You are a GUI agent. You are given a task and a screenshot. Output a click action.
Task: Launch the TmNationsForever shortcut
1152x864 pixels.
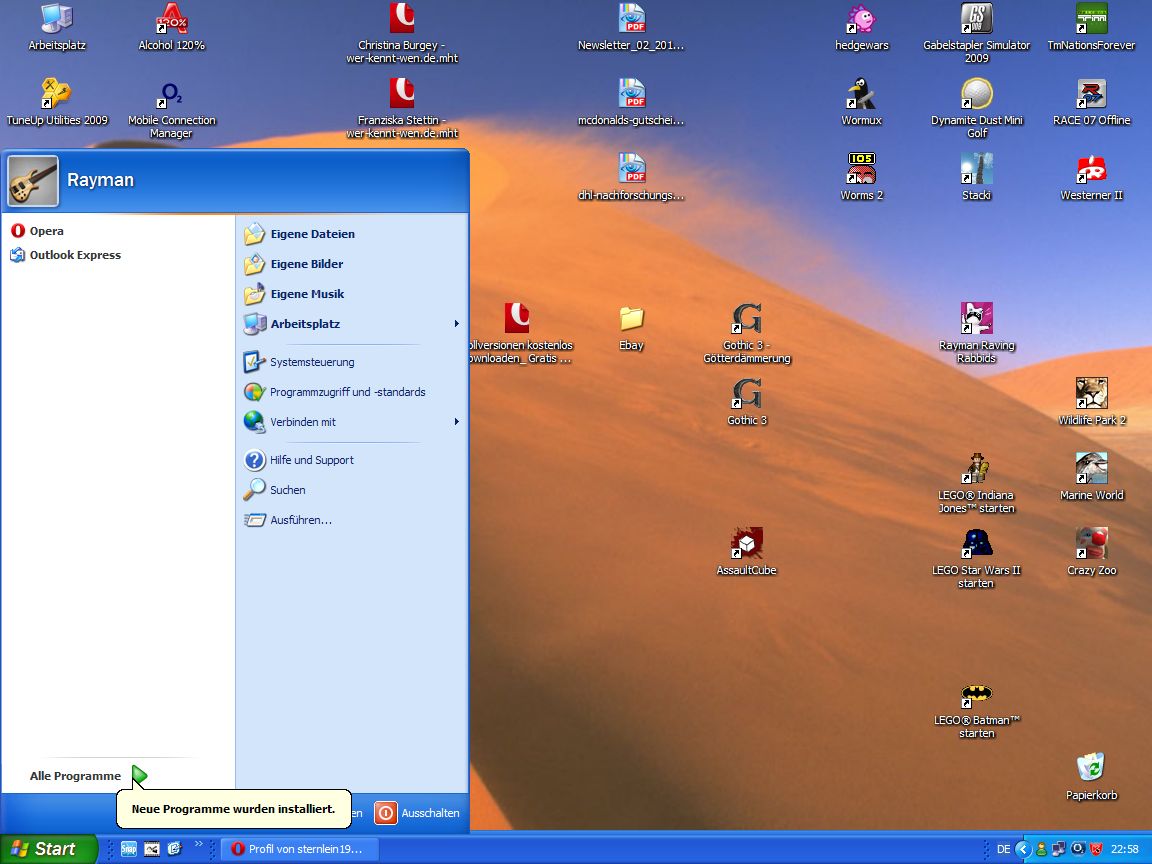click(x=1091, y=28)
